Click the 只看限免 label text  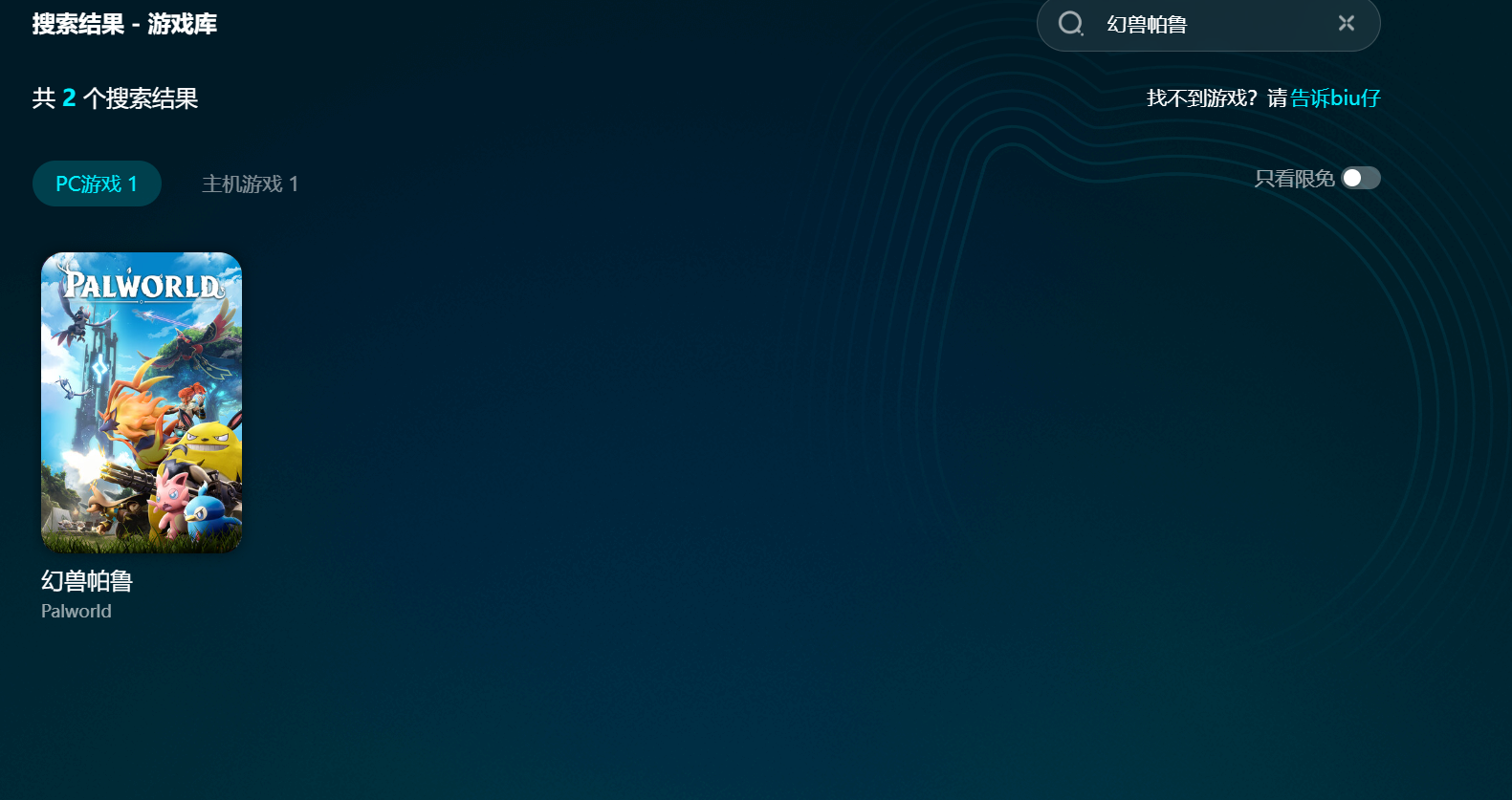pyautogui.click(x=1294, y=179)
